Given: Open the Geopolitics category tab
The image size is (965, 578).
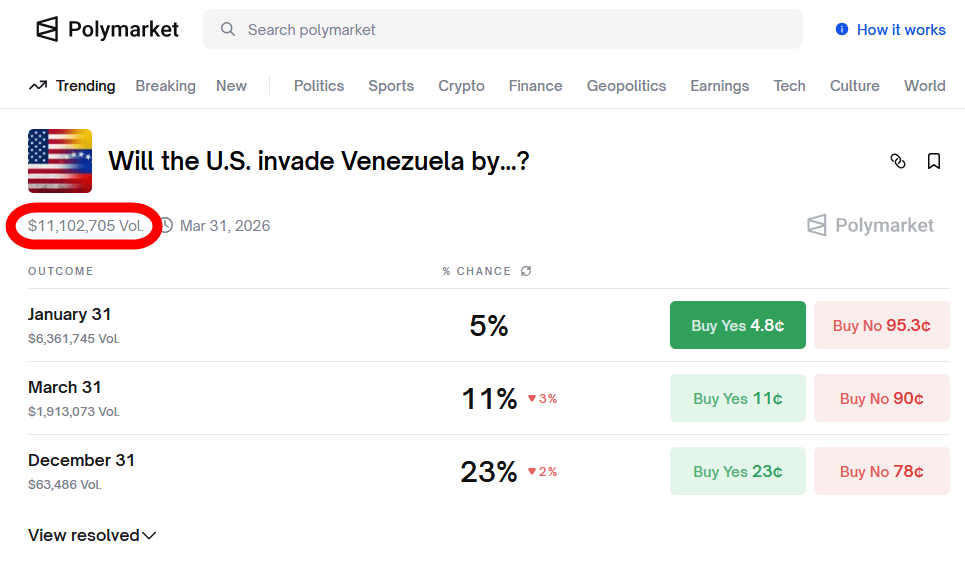Looking at the screenshot, I should tap(626, 86).
